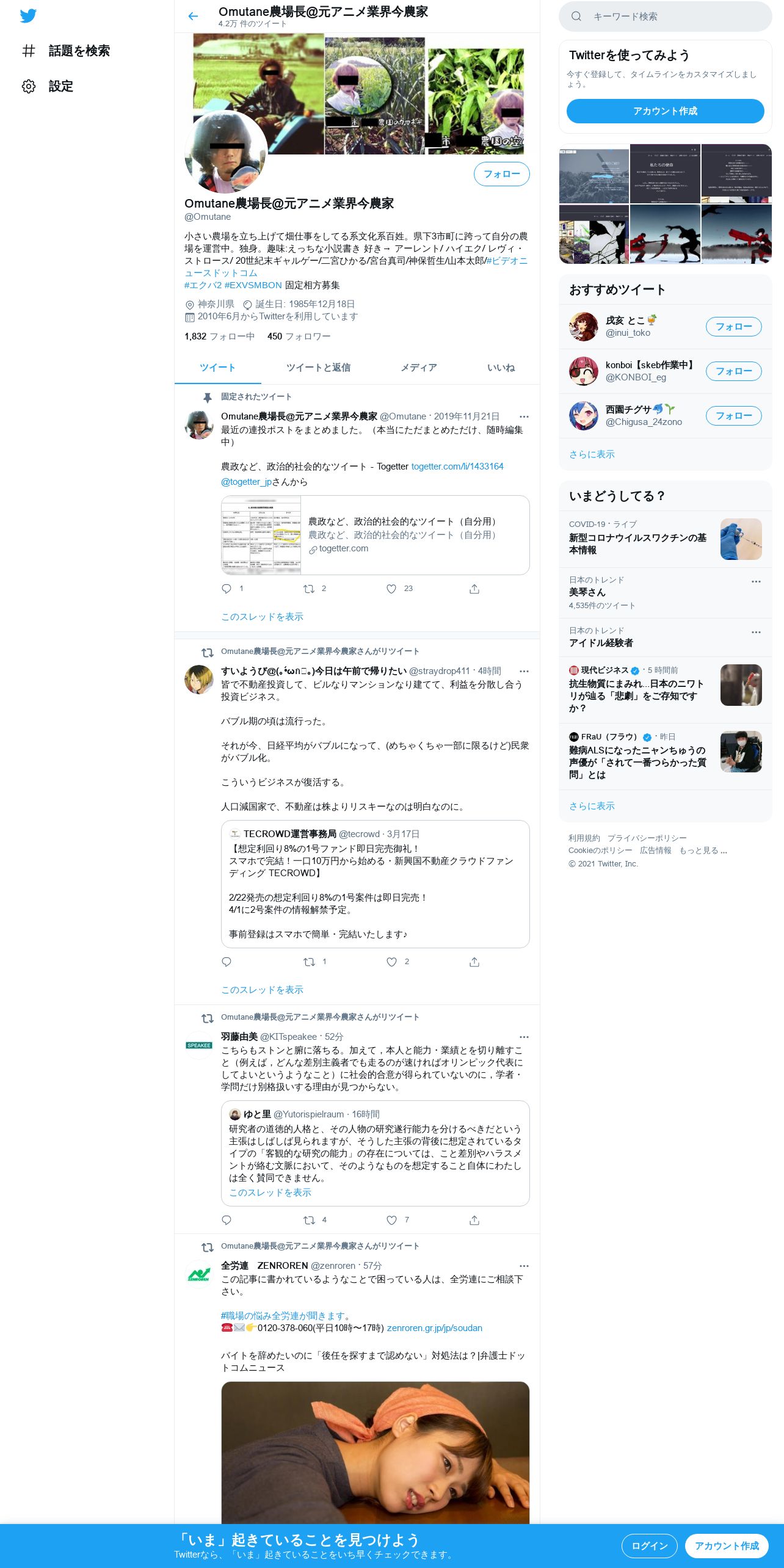The height and width of the screenshot is (1568, 784).
Task: Share the straydrop411 real estate tweet
Action: tap(474, 962)
